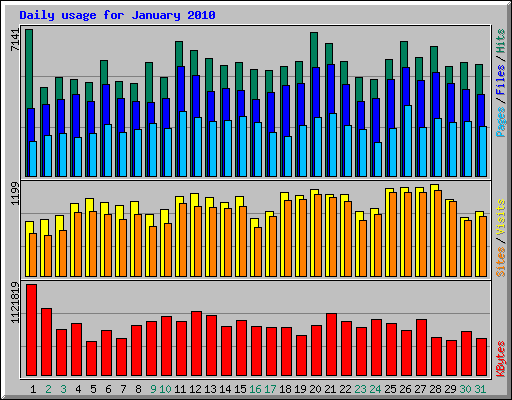This screenshot has height=400, width=512.
Task: Click day label 12
Action: tap(195, 389)
